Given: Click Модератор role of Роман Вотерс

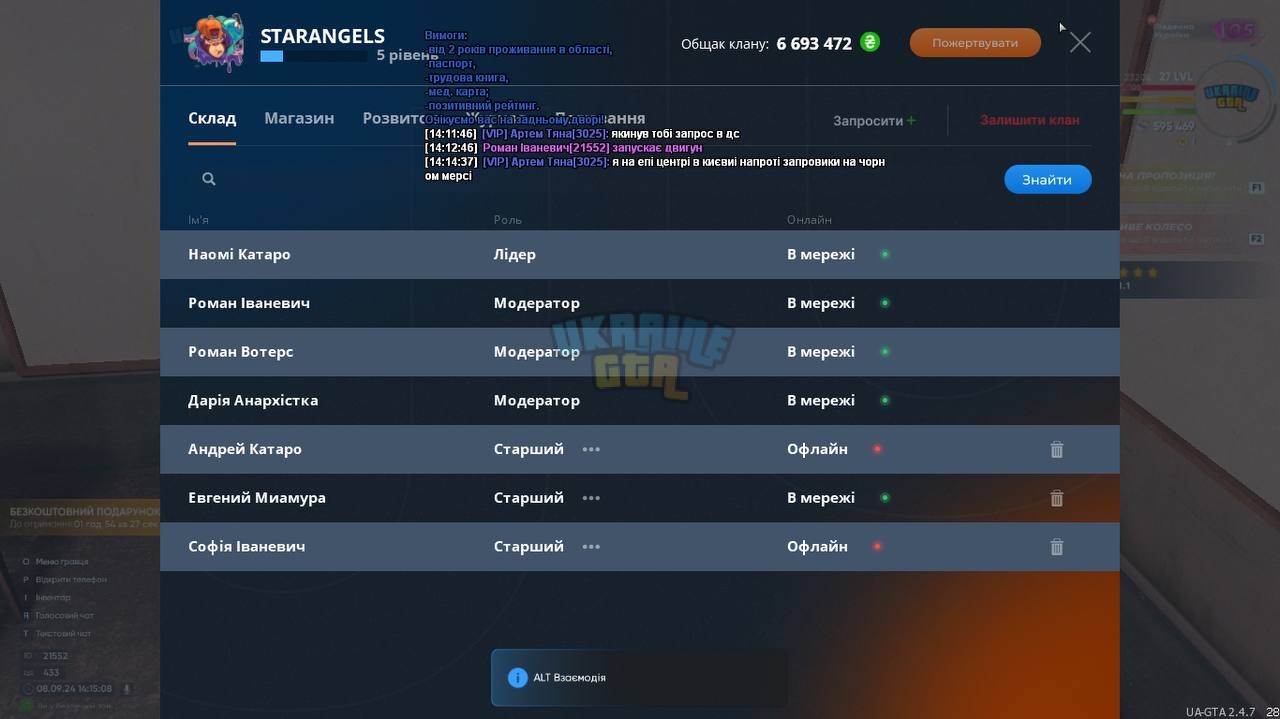Looking at the screenshot, I should coord(537,352).
